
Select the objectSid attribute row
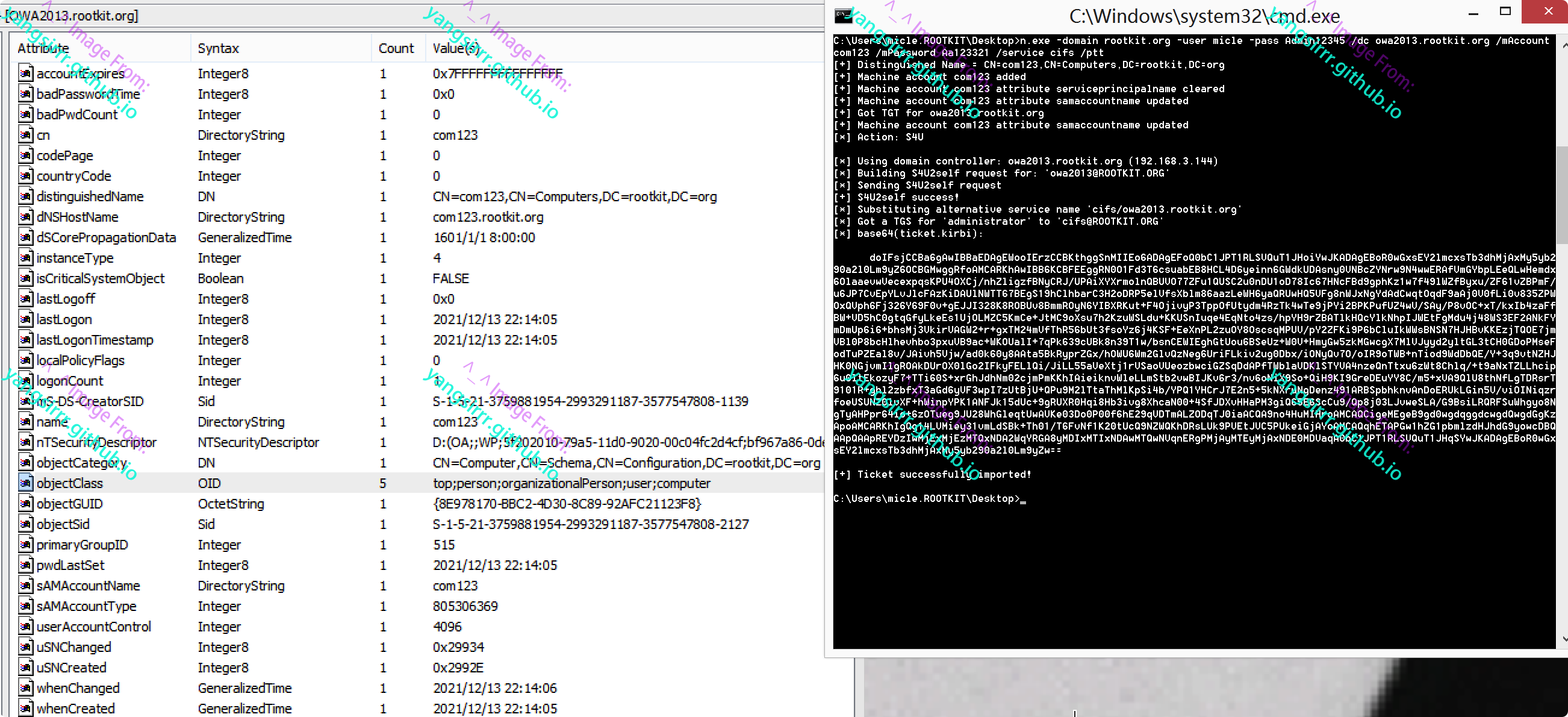coord(63,524)
